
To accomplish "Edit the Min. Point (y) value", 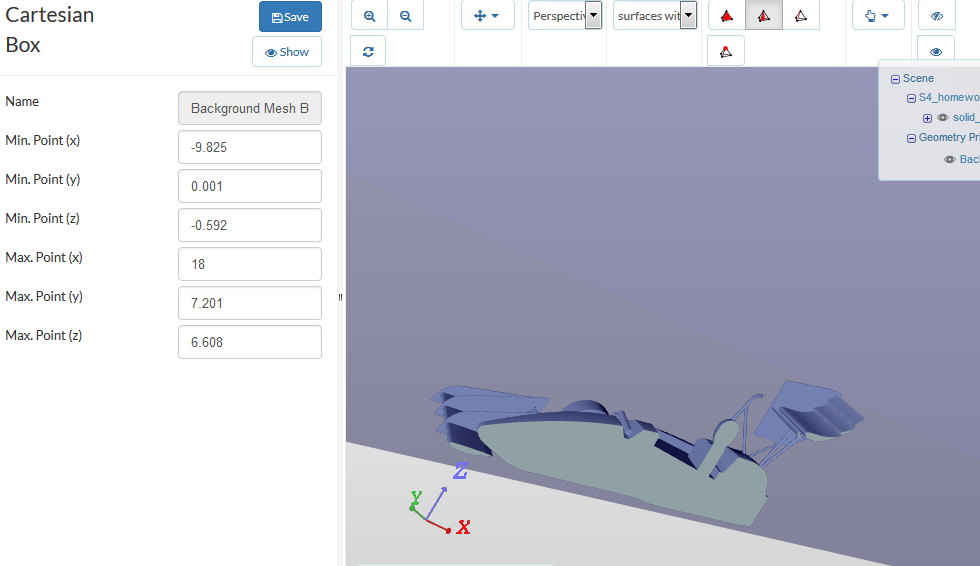I will coord(250,186).
